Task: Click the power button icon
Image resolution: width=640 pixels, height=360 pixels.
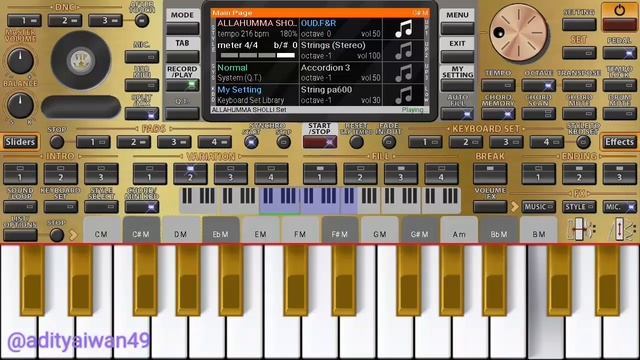Action: coord(619,11)
